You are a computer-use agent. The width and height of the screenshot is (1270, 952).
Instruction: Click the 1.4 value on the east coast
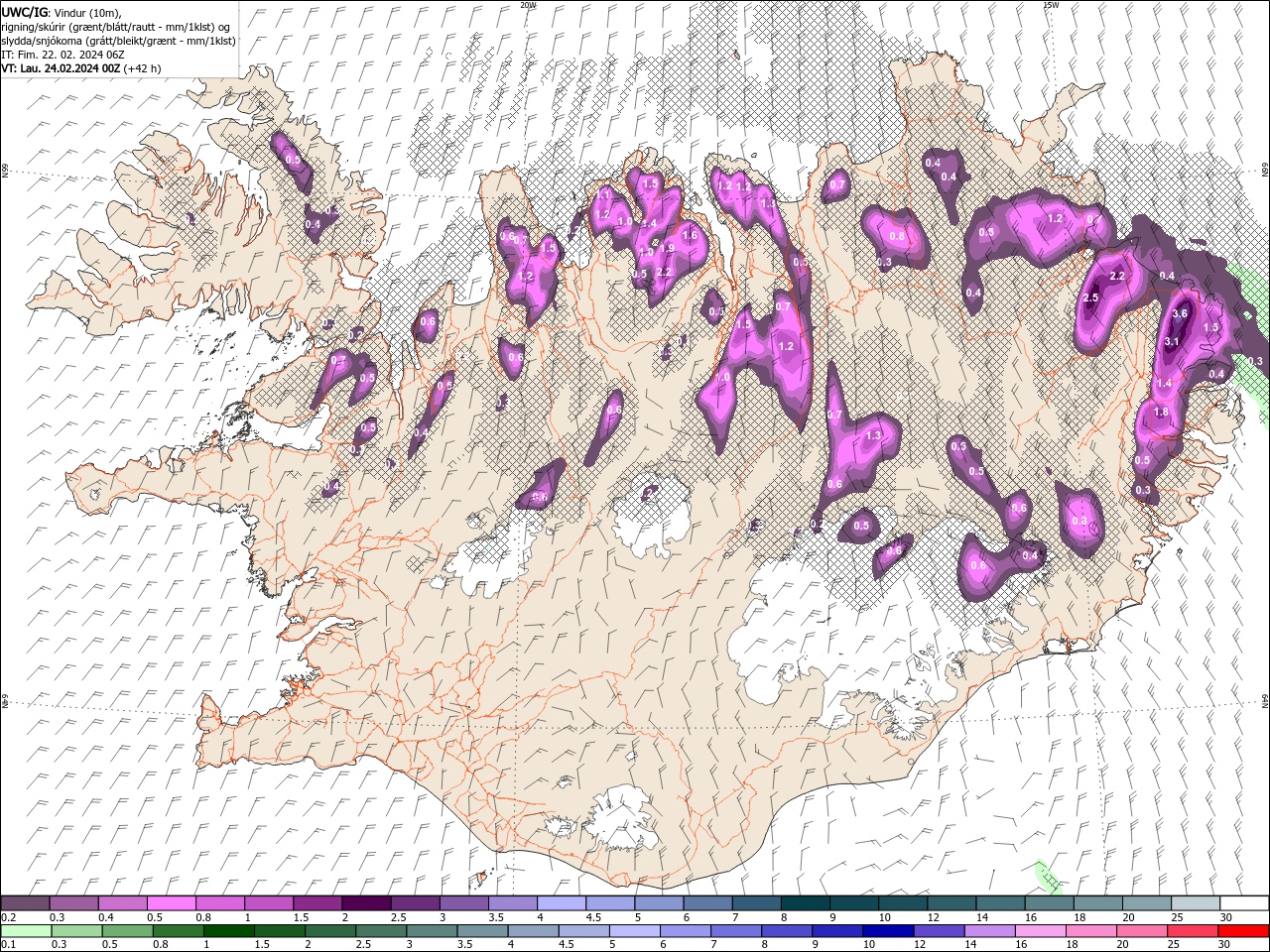1165,384
